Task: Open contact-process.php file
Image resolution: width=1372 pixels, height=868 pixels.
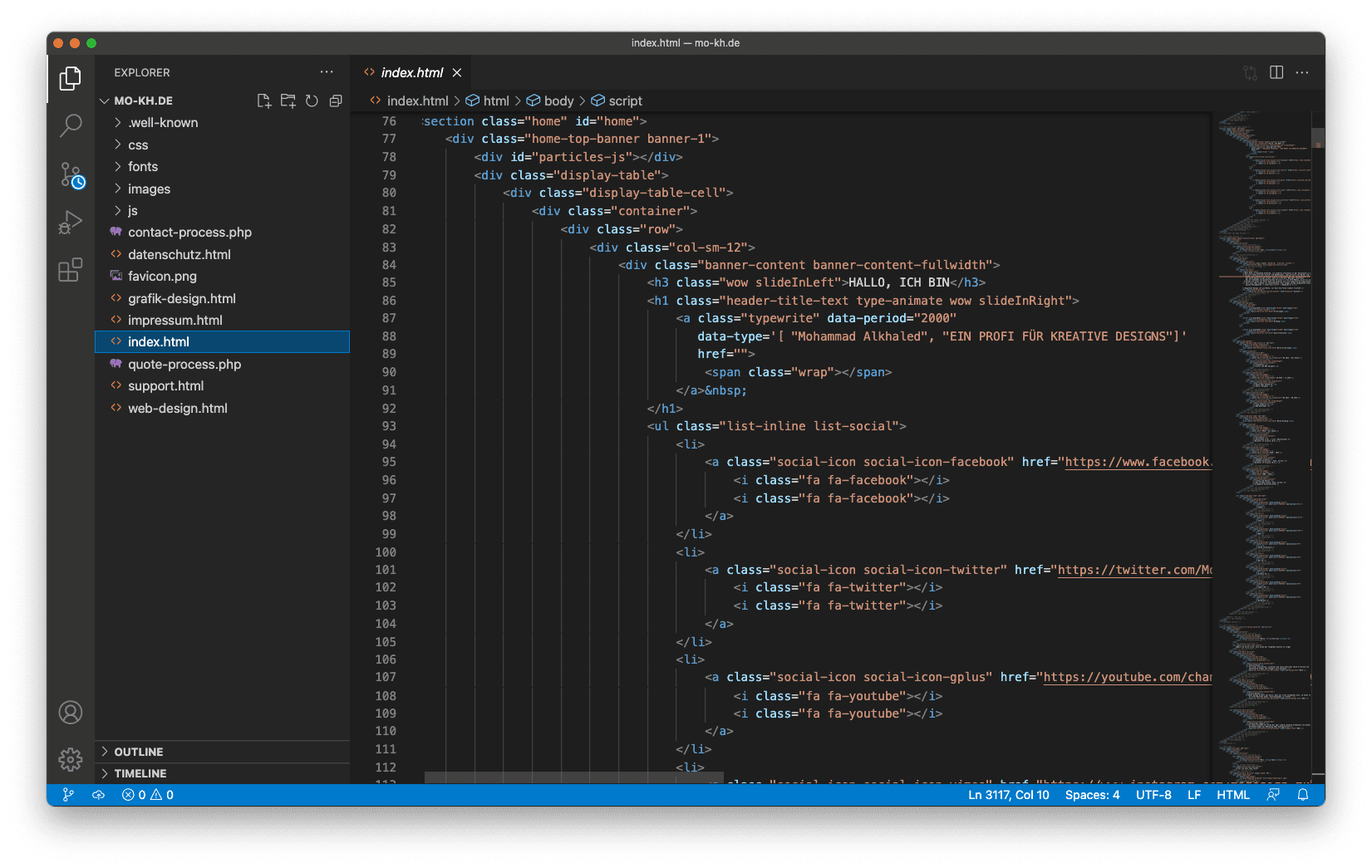Action: (x=222, y=233)
